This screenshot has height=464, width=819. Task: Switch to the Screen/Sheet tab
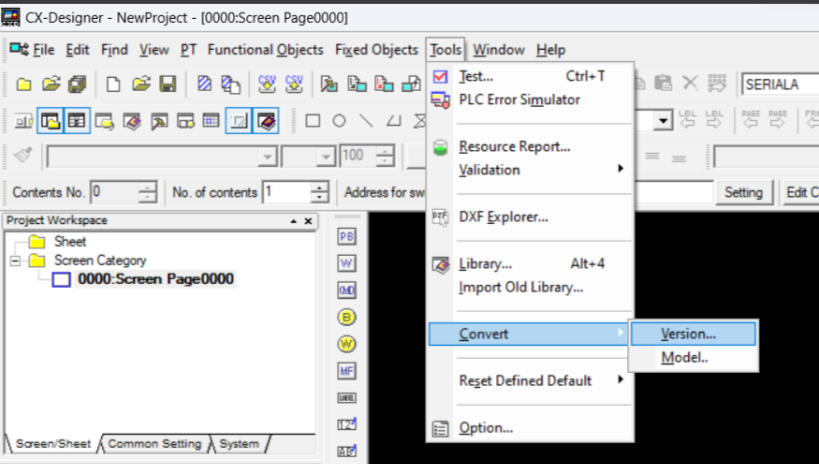(53, 444)
